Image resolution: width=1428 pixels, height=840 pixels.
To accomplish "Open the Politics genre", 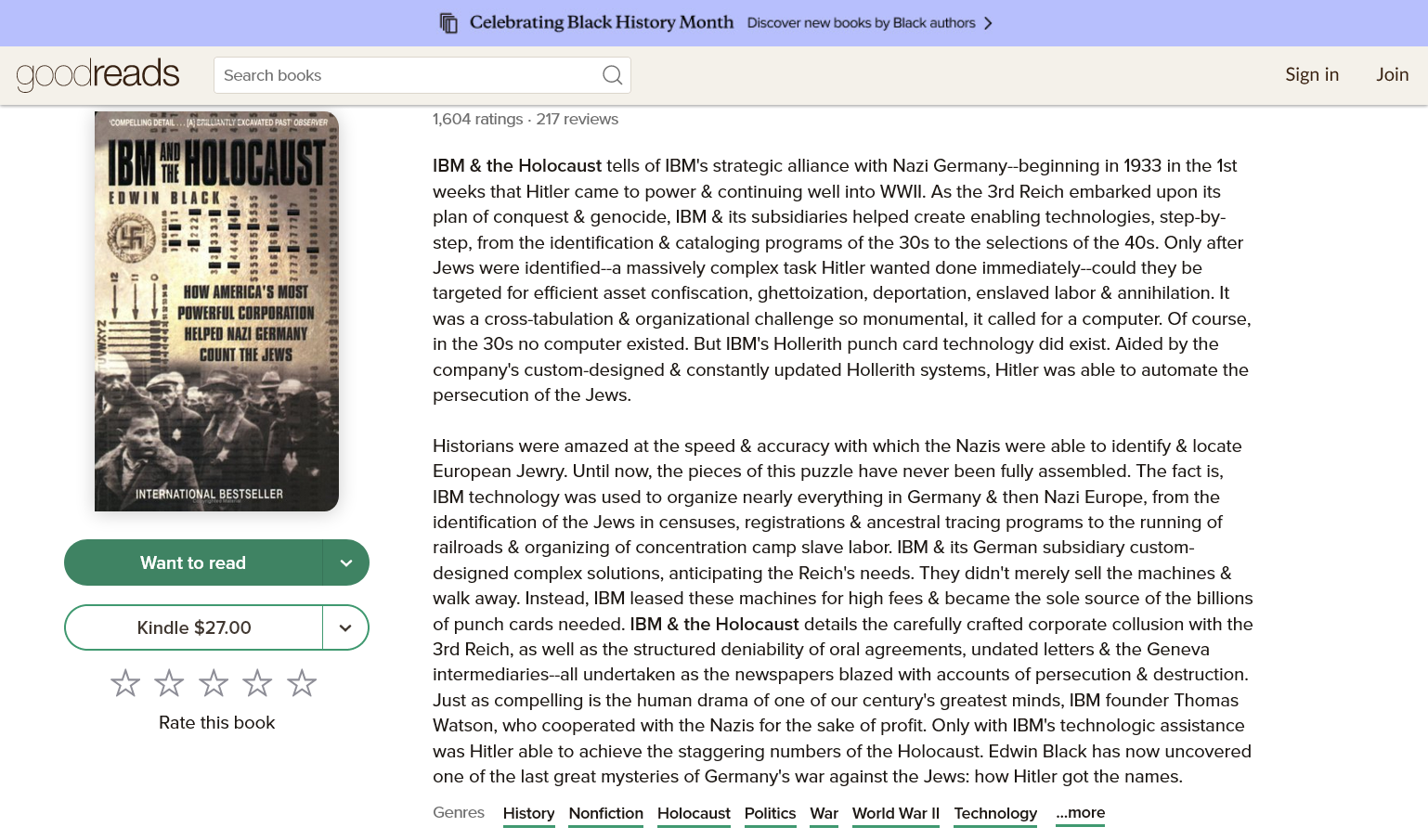I will coord(770,814).
